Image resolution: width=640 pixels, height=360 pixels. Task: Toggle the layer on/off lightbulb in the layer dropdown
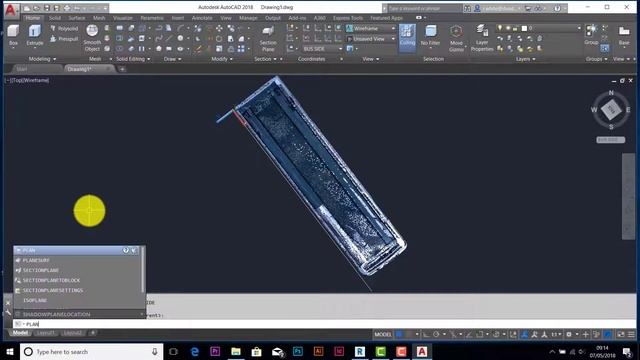coord(500,28)
